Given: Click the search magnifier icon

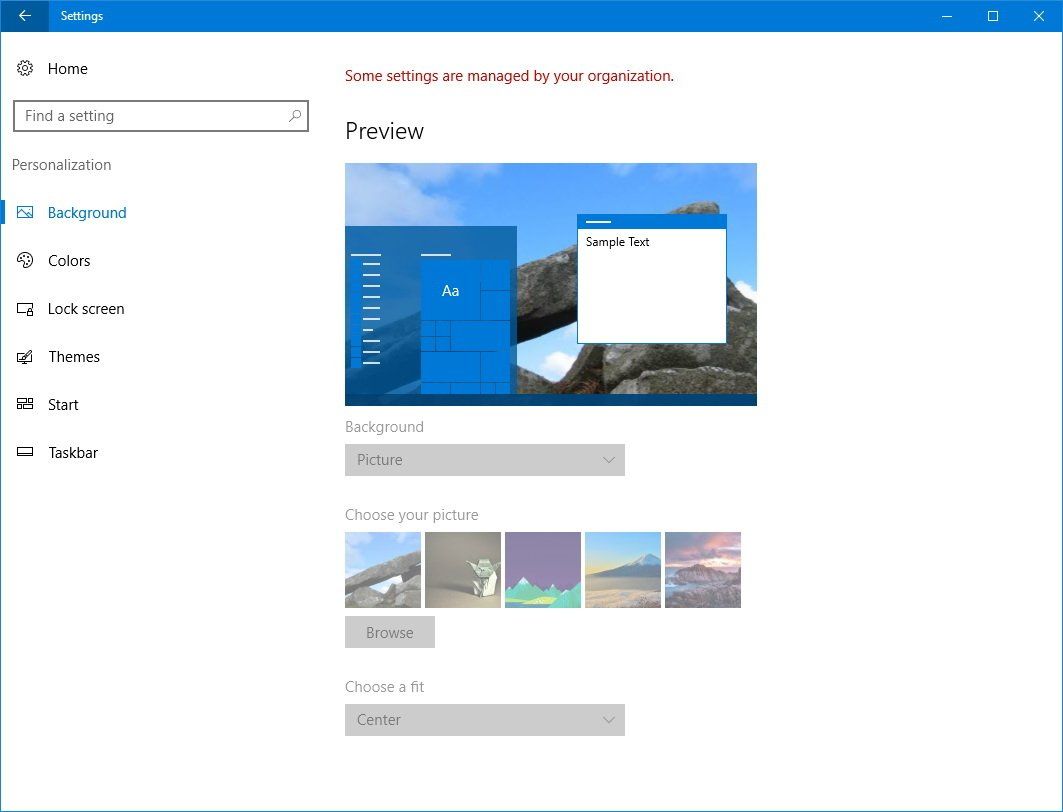Looking at the screenshot, I should tap(294, 116).
